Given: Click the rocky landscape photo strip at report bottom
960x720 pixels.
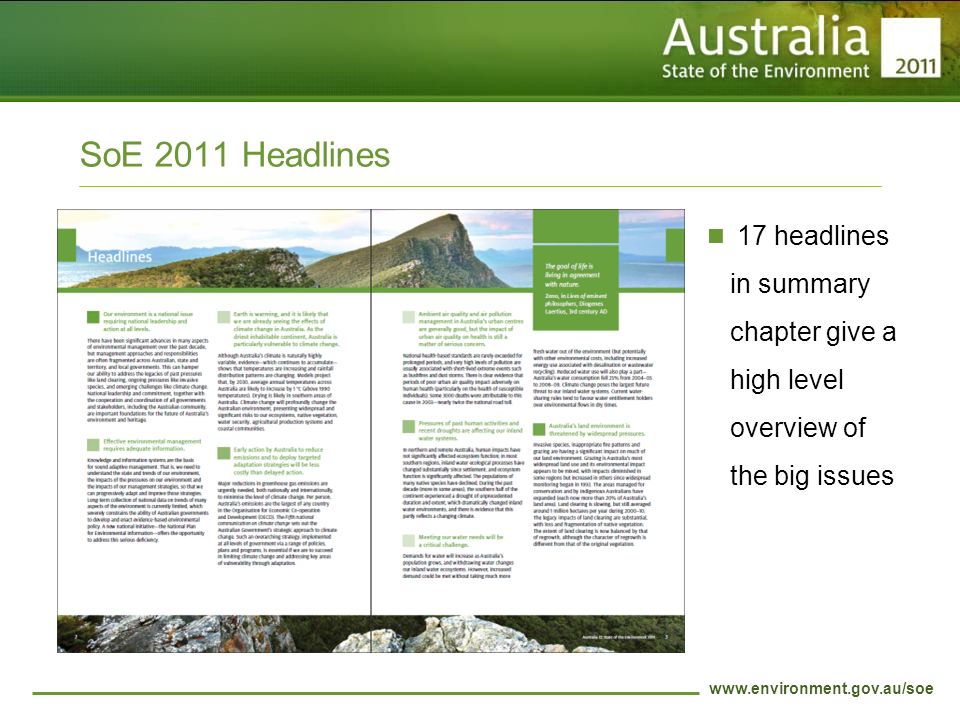Looking at the screenshot, I should tap(371, 634).
